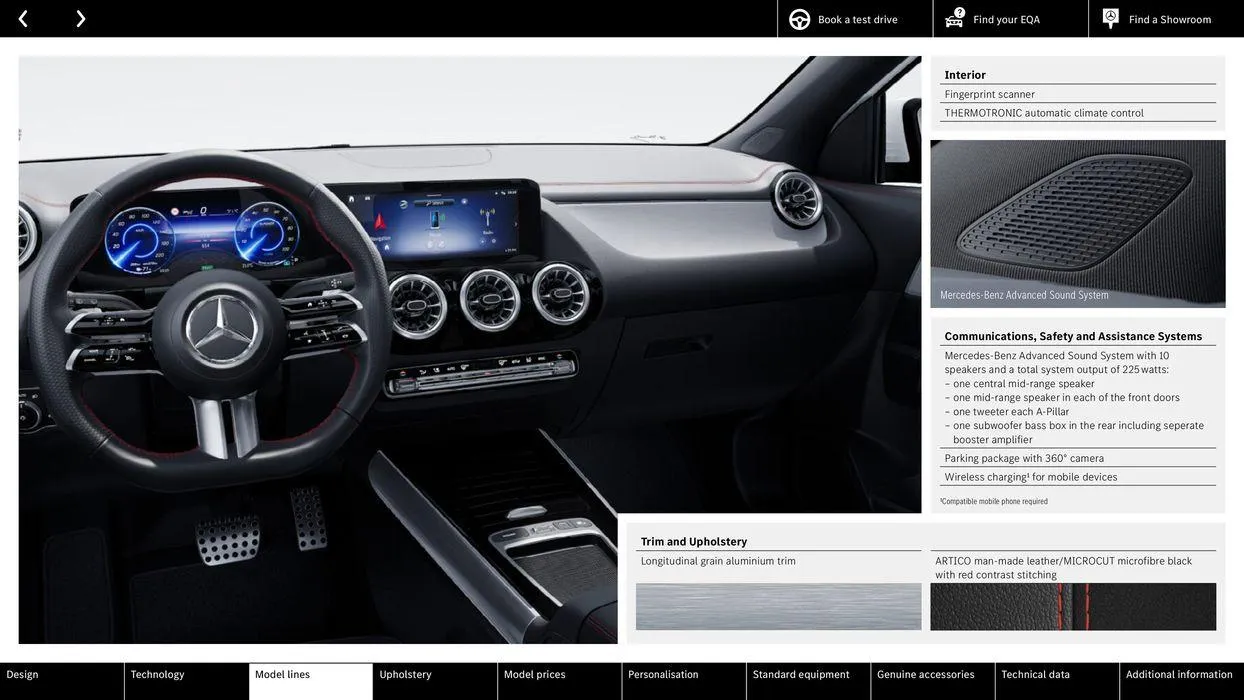Select the ARTICO black leather upholstery swatch
Screen dimensions: 1244x700
[1074, 604]
